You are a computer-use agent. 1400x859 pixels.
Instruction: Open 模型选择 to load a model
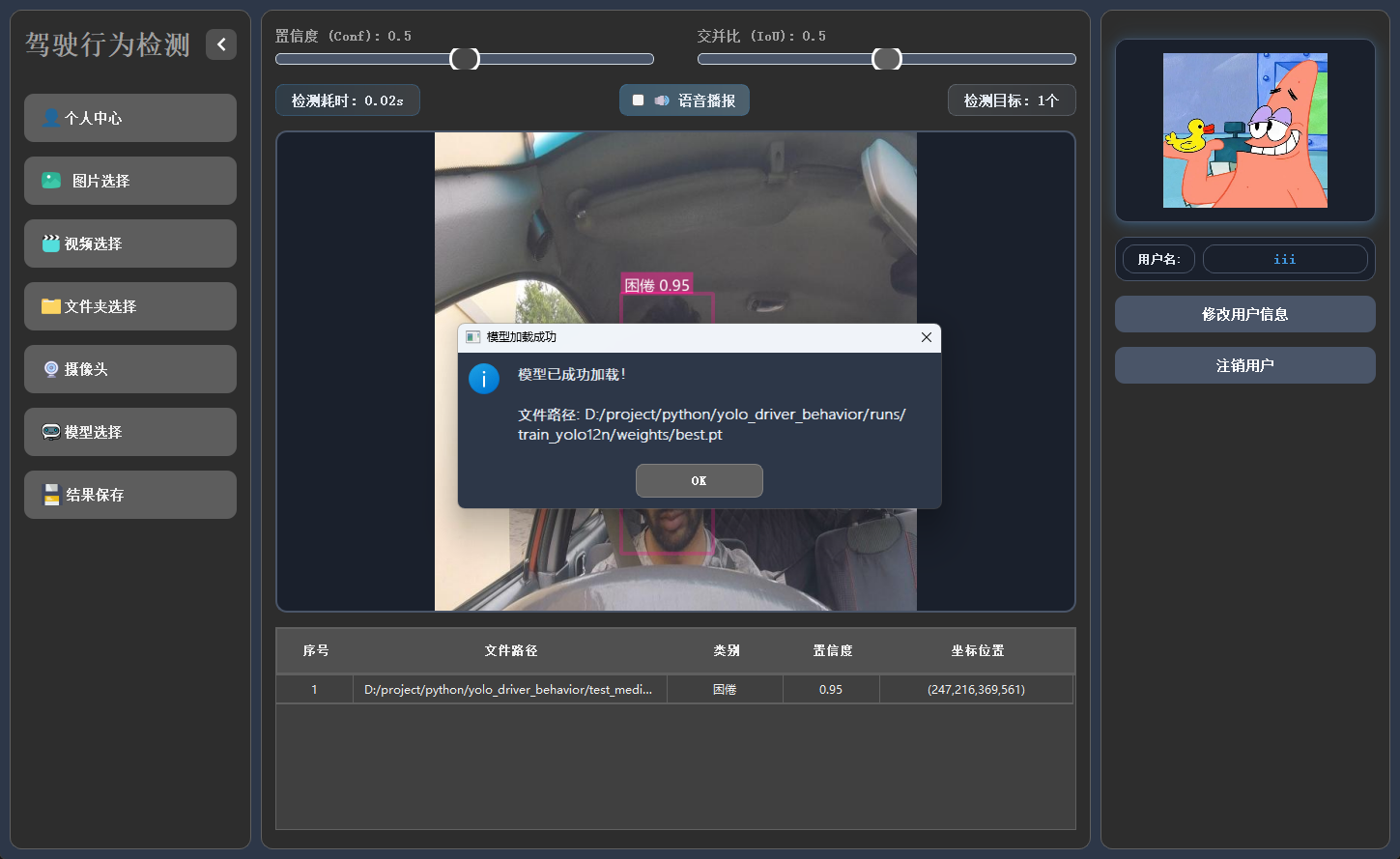(130, 432)
